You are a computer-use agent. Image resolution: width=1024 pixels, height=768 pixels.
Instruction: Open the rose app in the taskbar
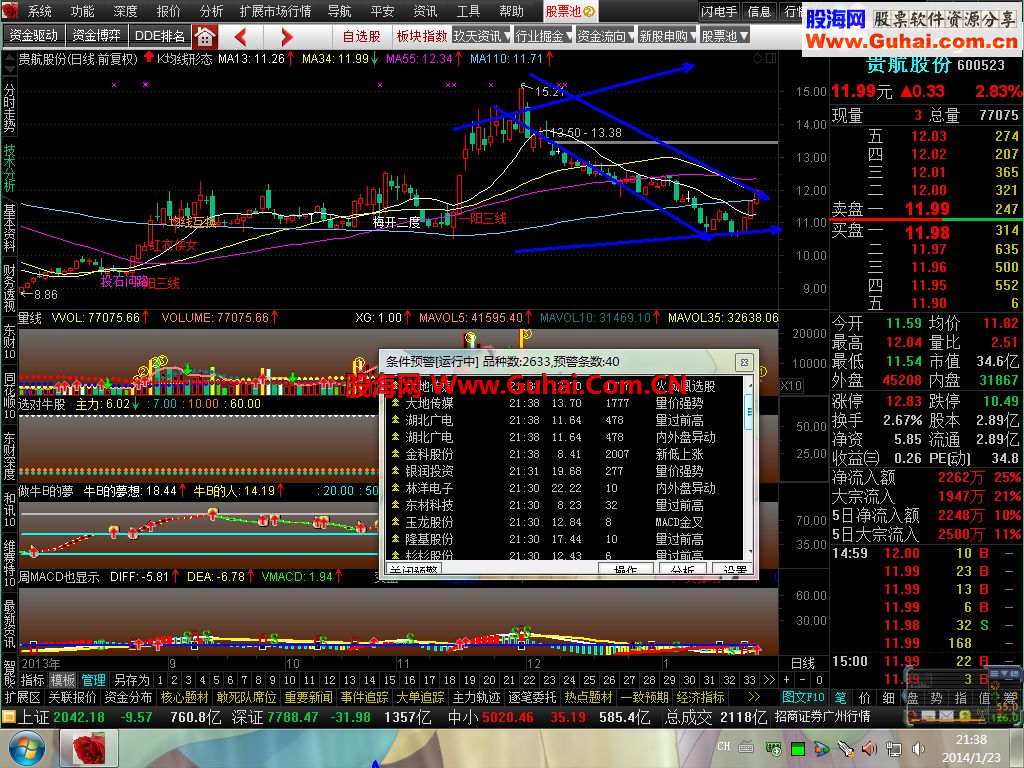[x=89, y=748]
